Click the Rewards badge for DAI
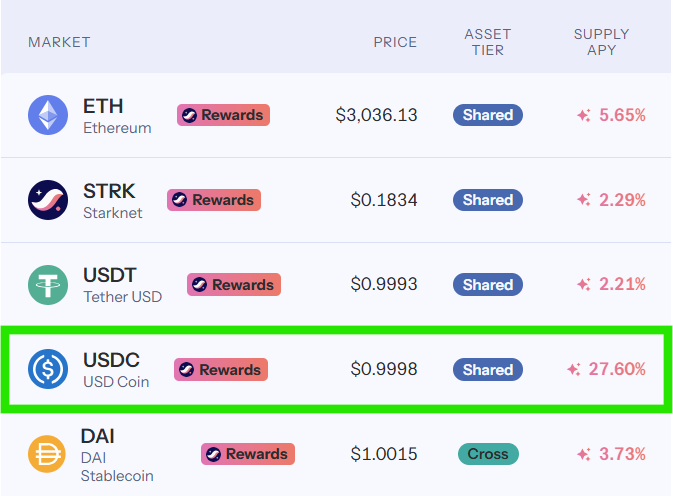This screenshot has width=673, height=496. (x=248, y=454)
